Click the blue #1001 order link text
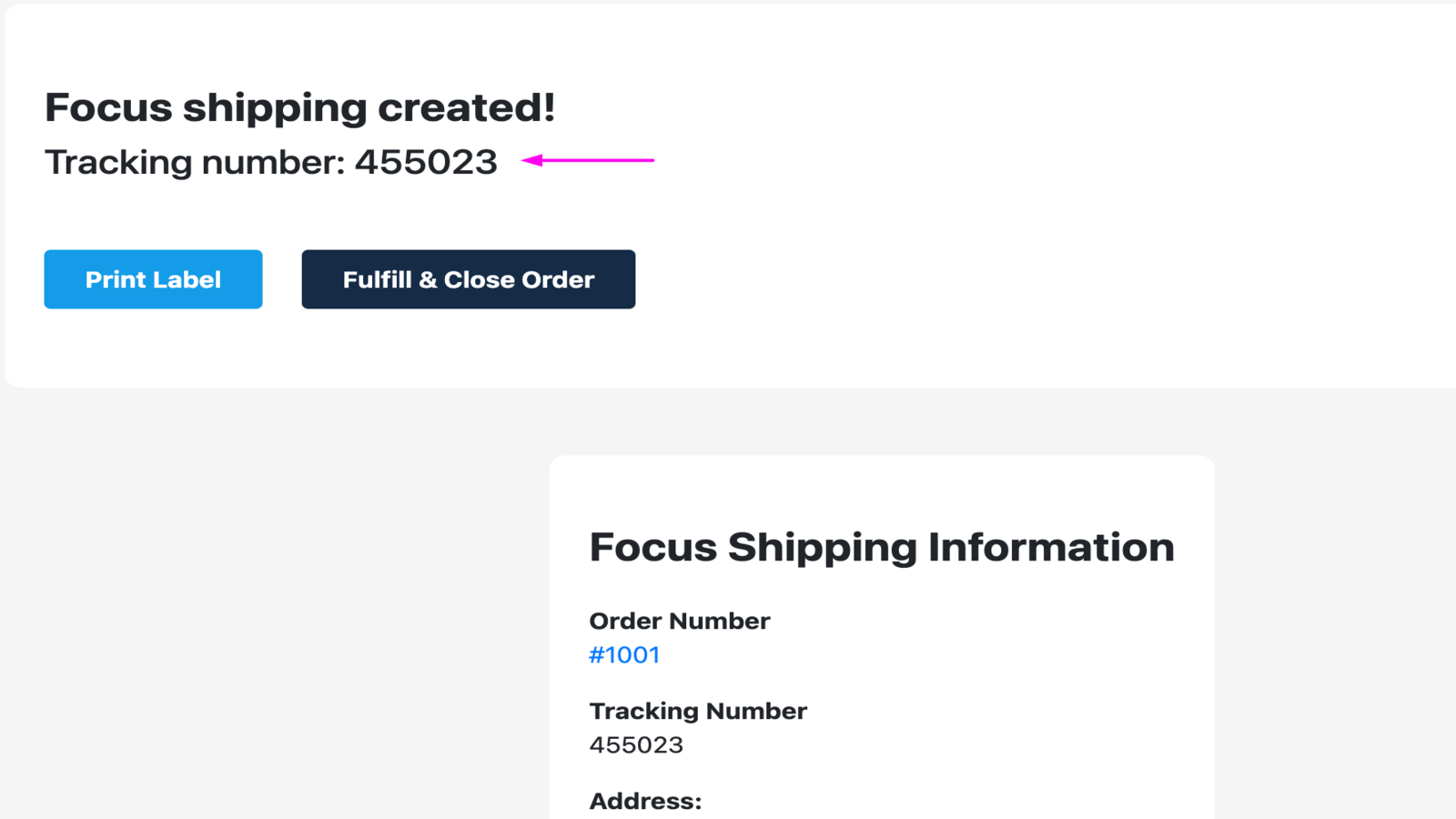This screenshot has width=1456, height=819. 624,653
